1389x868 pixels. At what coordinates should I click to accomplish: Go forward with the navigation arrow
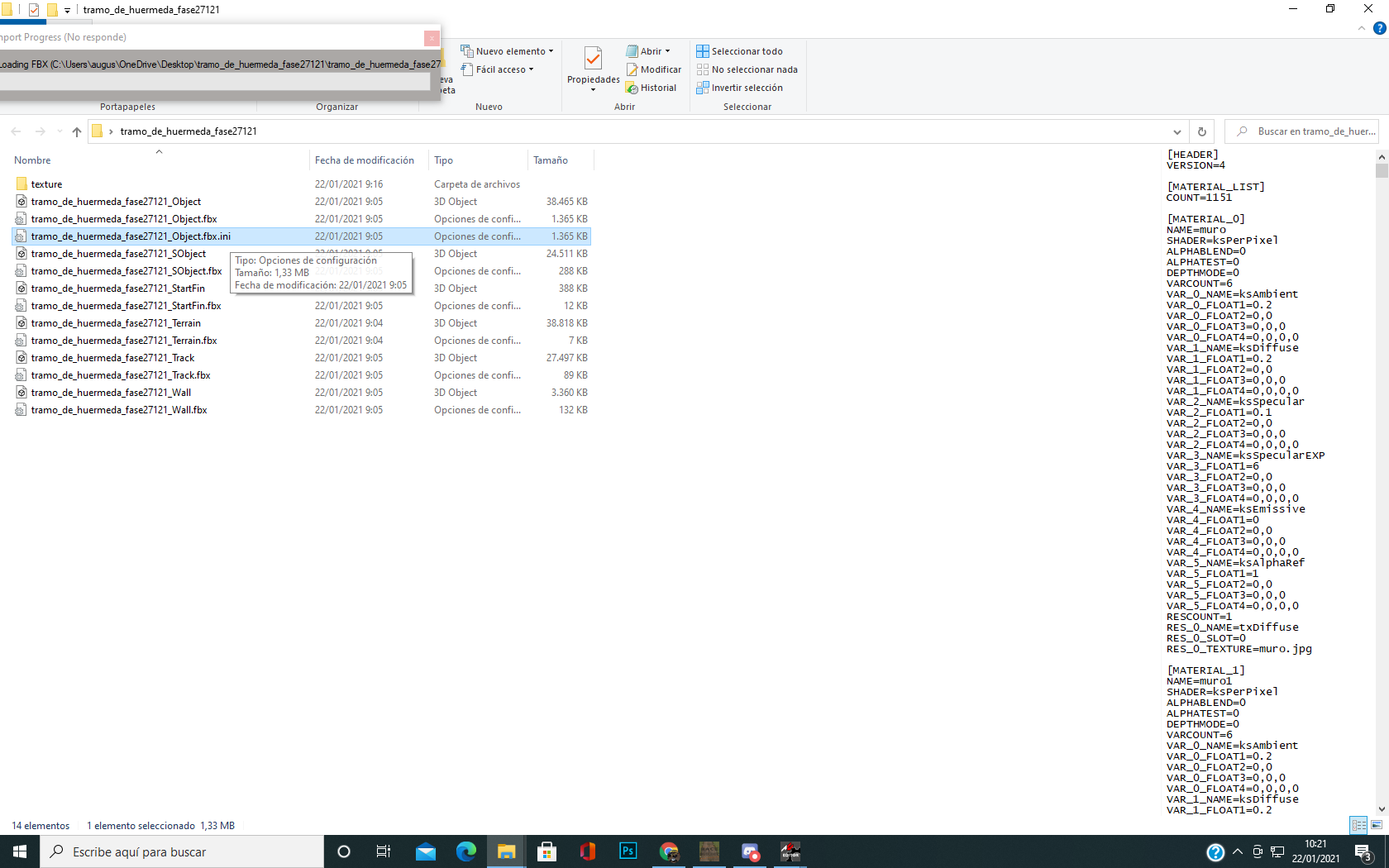pyautogui.click(x=40, y=131)
